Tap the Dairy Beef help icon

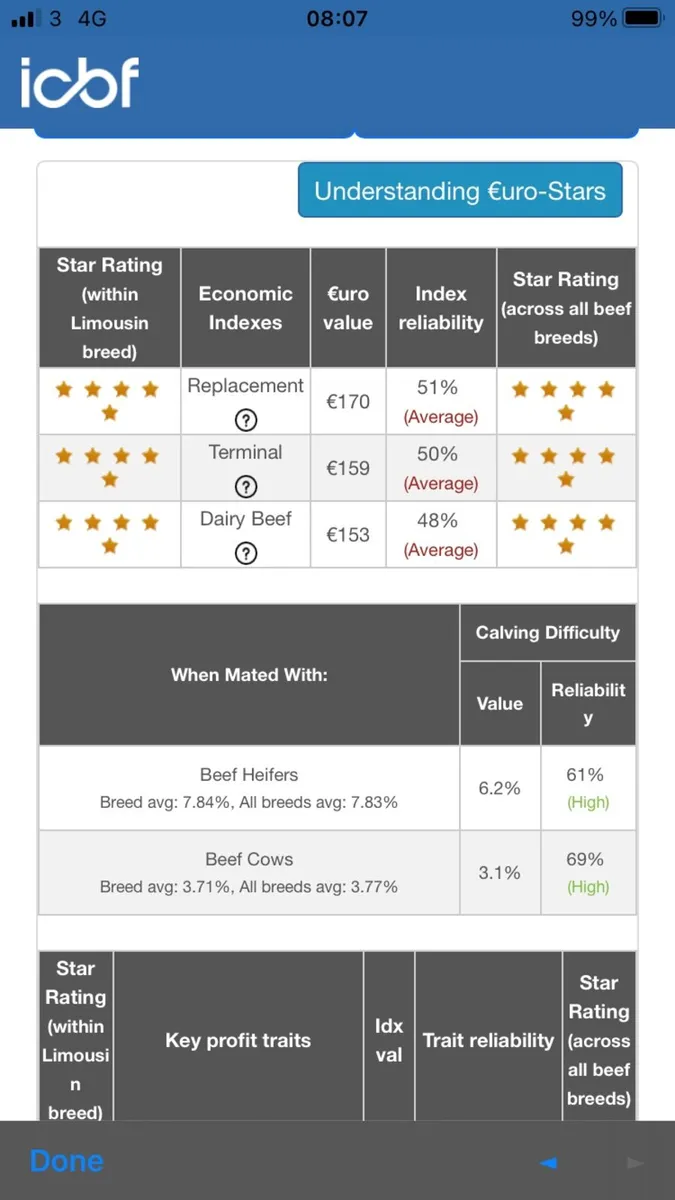coord(245,553)
